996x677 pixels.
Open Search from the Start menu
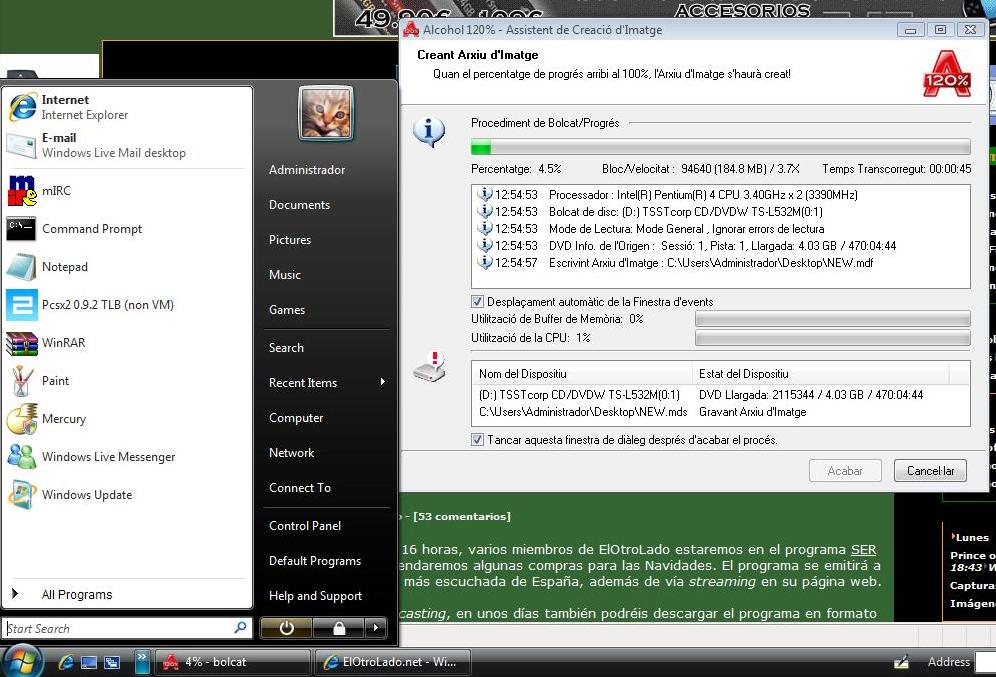(326, 347)
